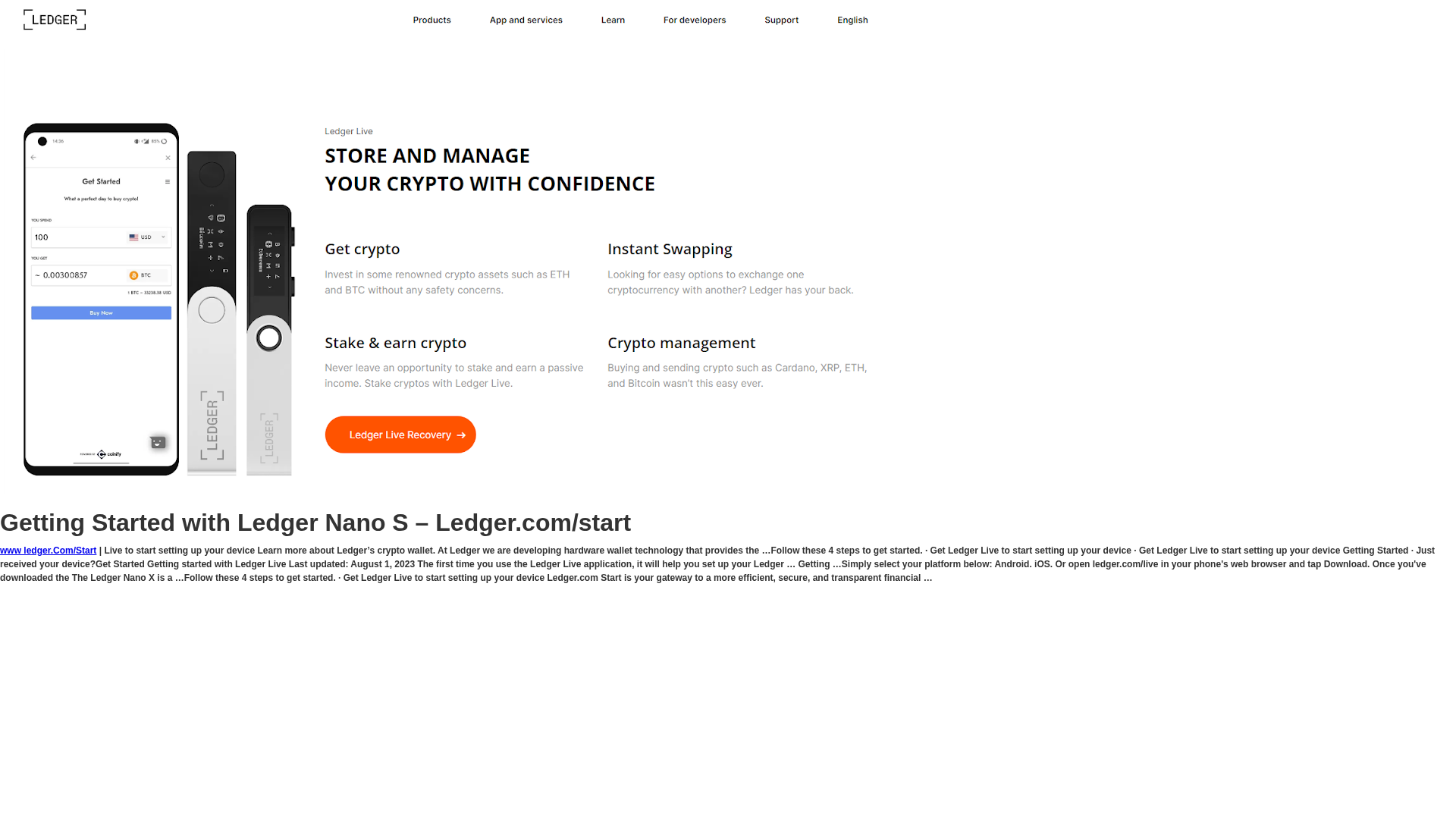1456x819 pixels.
Task: Open the Support menu
Action: tap(781, 20)
